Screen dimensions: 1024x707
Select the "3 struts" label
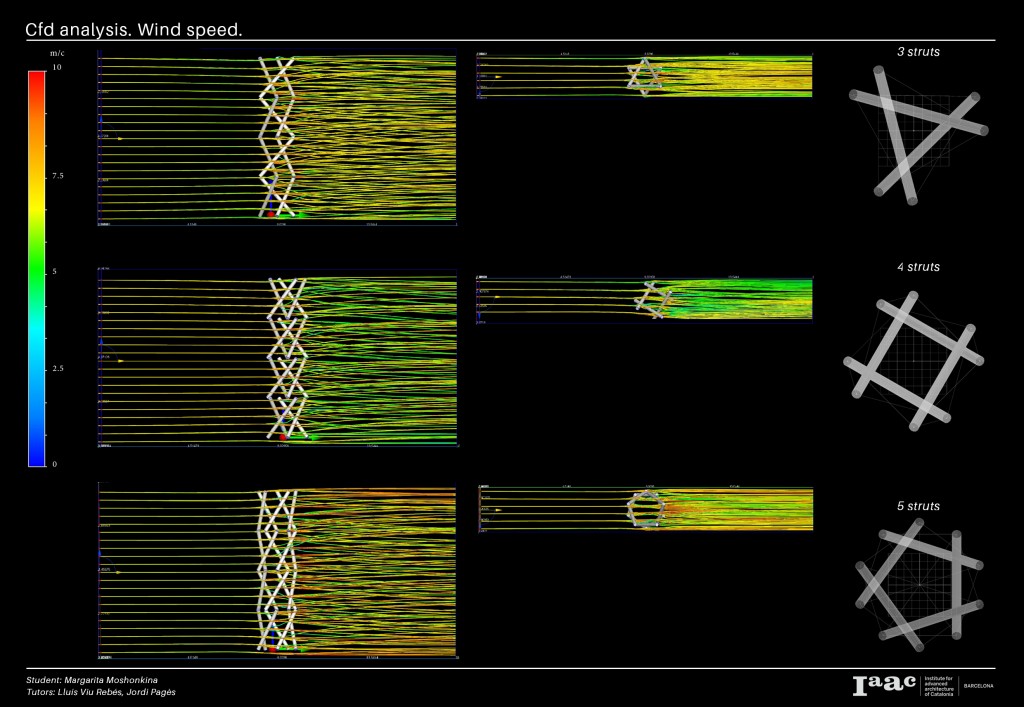918,50
